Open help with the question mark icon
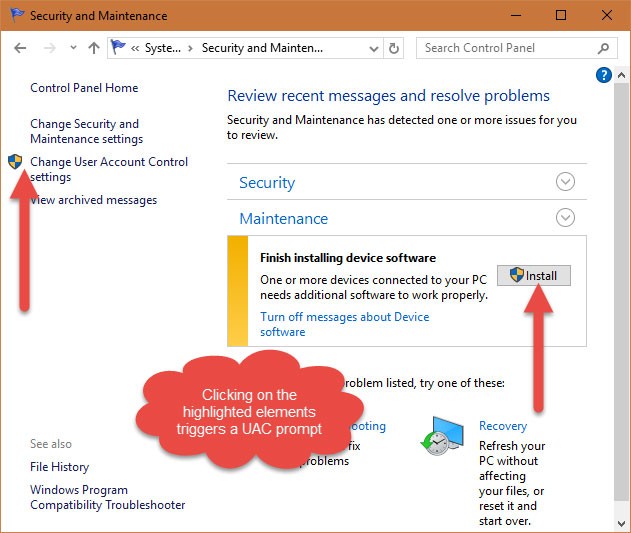 (x=604, y=75)
